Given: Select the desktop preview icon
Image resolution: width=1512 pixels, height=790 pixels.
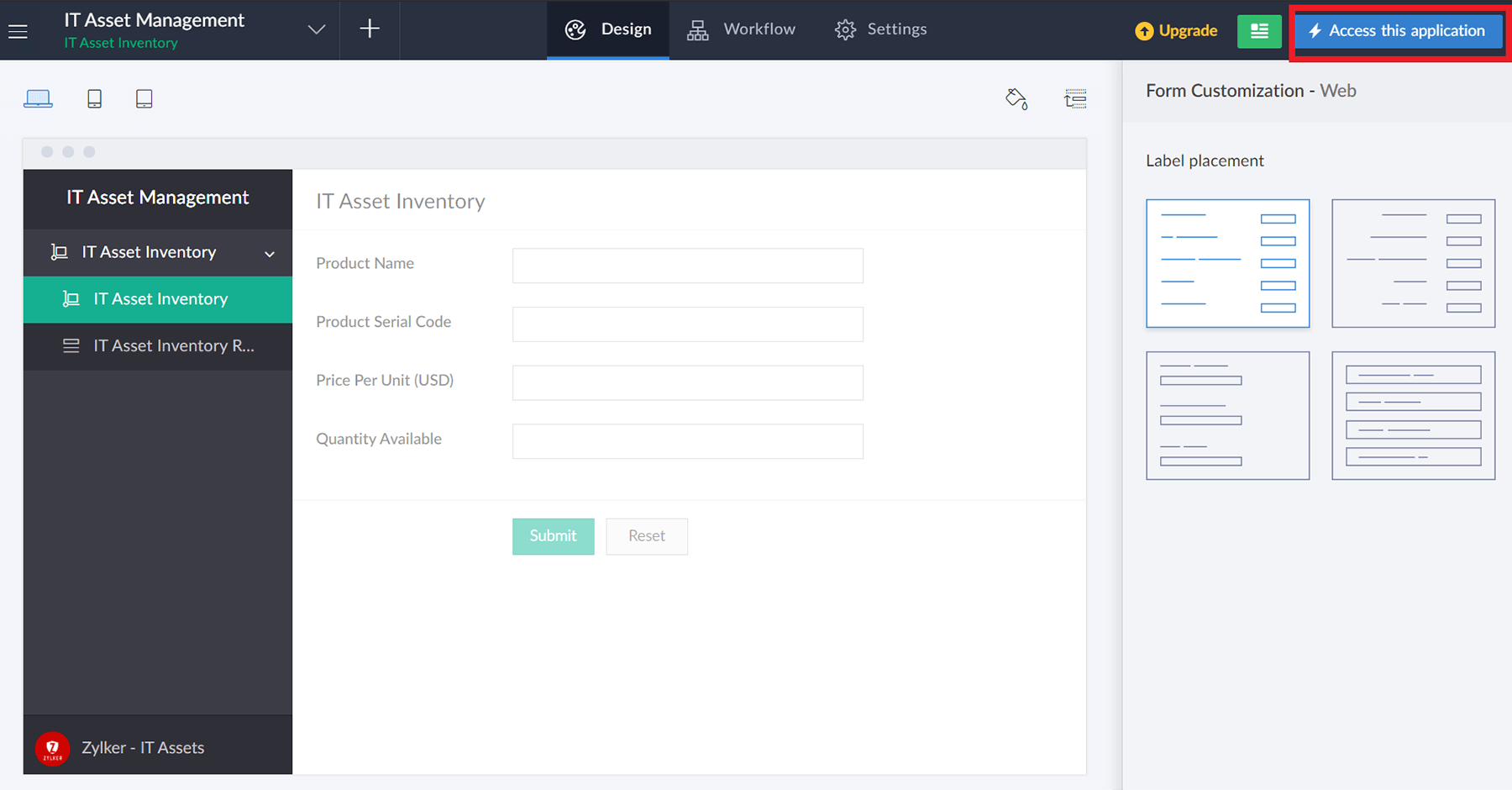Looking at the screenshot, I should pyautogui.click(x=38, y=98).
